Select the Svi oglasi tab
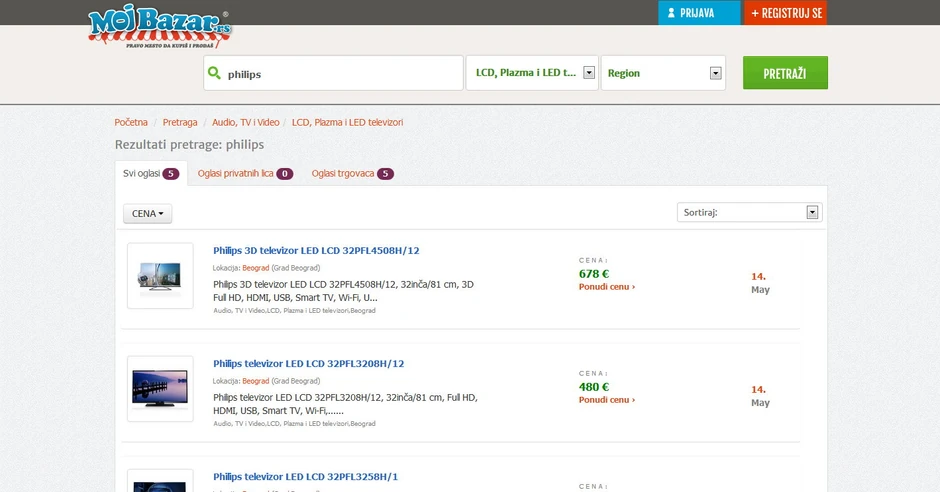 pyautogui.click(x=151, y=174)
